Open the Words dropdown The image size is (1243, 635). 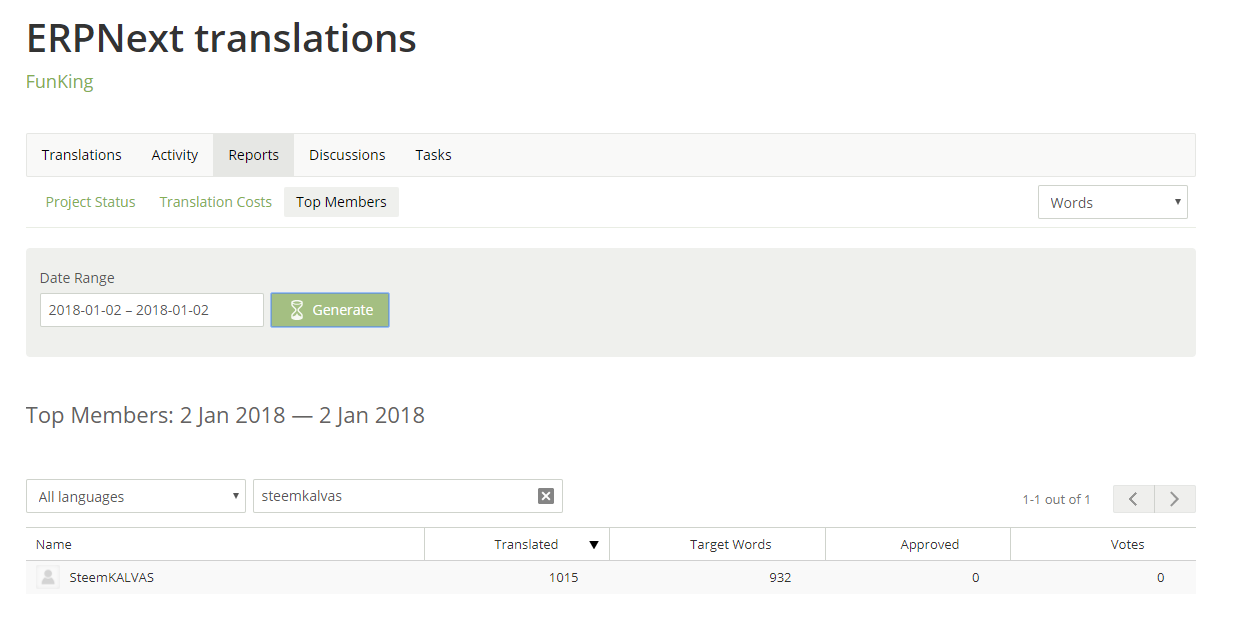(x=1113, y=202)
